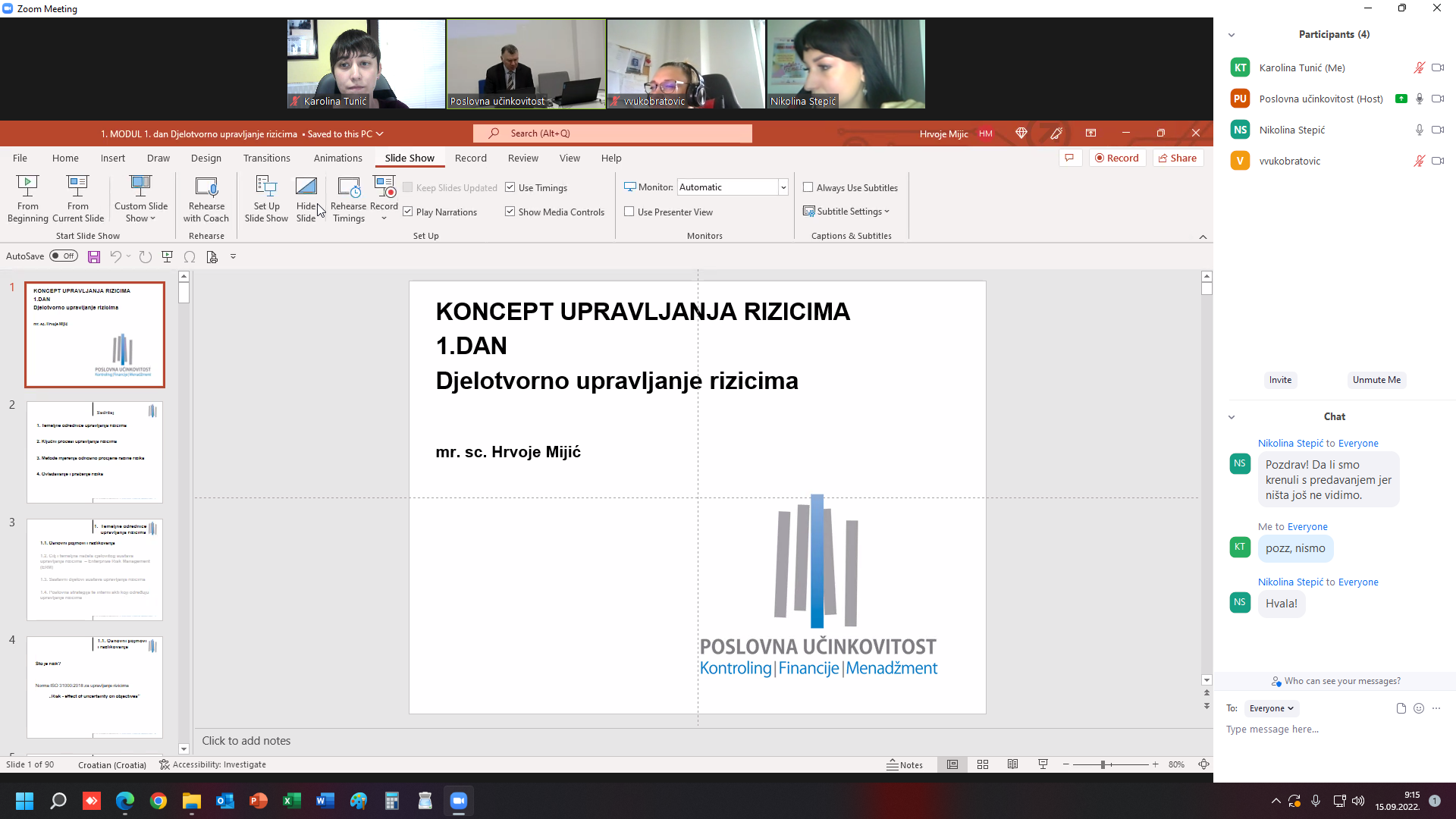Uncheck the Play Narrations checkbox
Screen dimensions: 1456x819
(408, 212)
